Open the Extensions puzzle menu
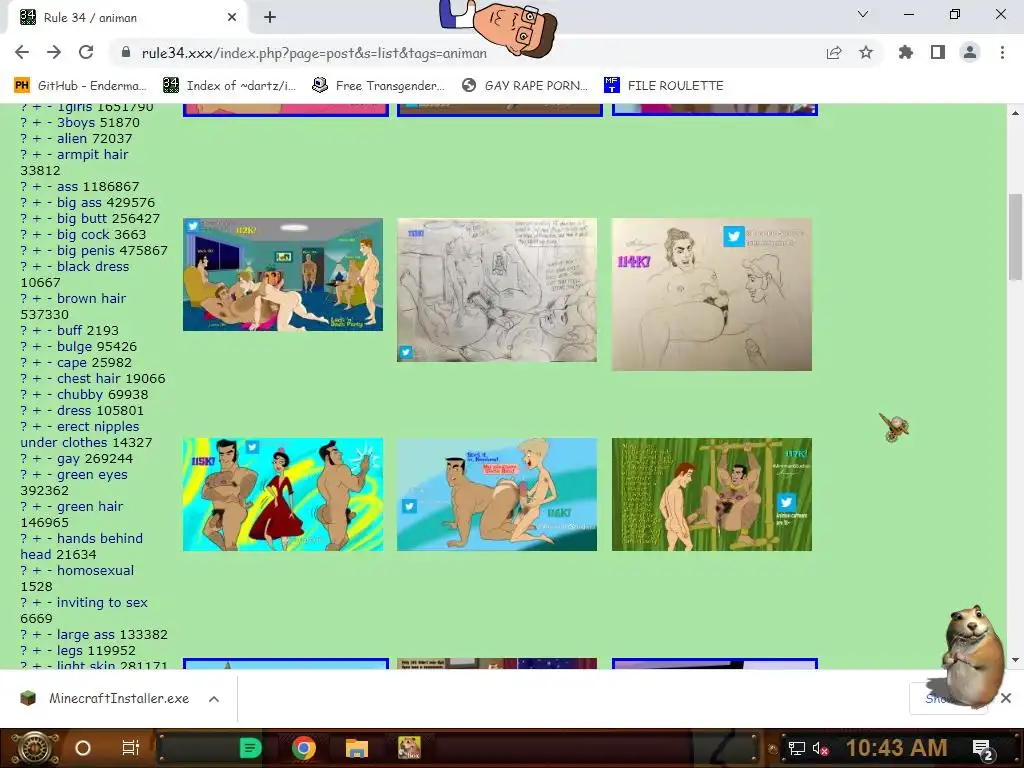The height and width of the screenshot is (768, 1024). 906,53
